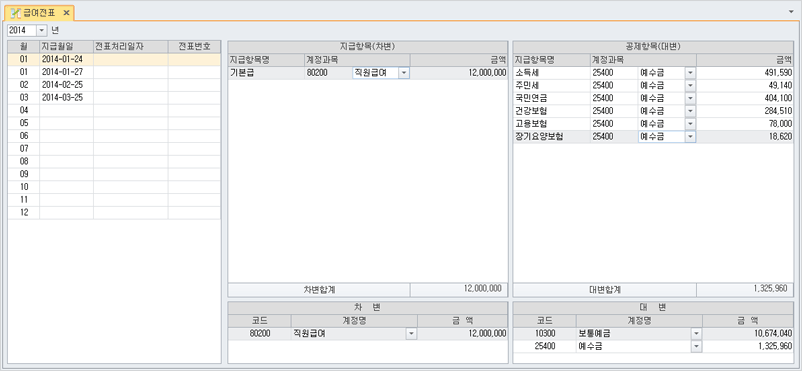Open the 예수금 dropdown in 국민연금 row
Viewport: 802px width, 371px height.
(690, 98)
